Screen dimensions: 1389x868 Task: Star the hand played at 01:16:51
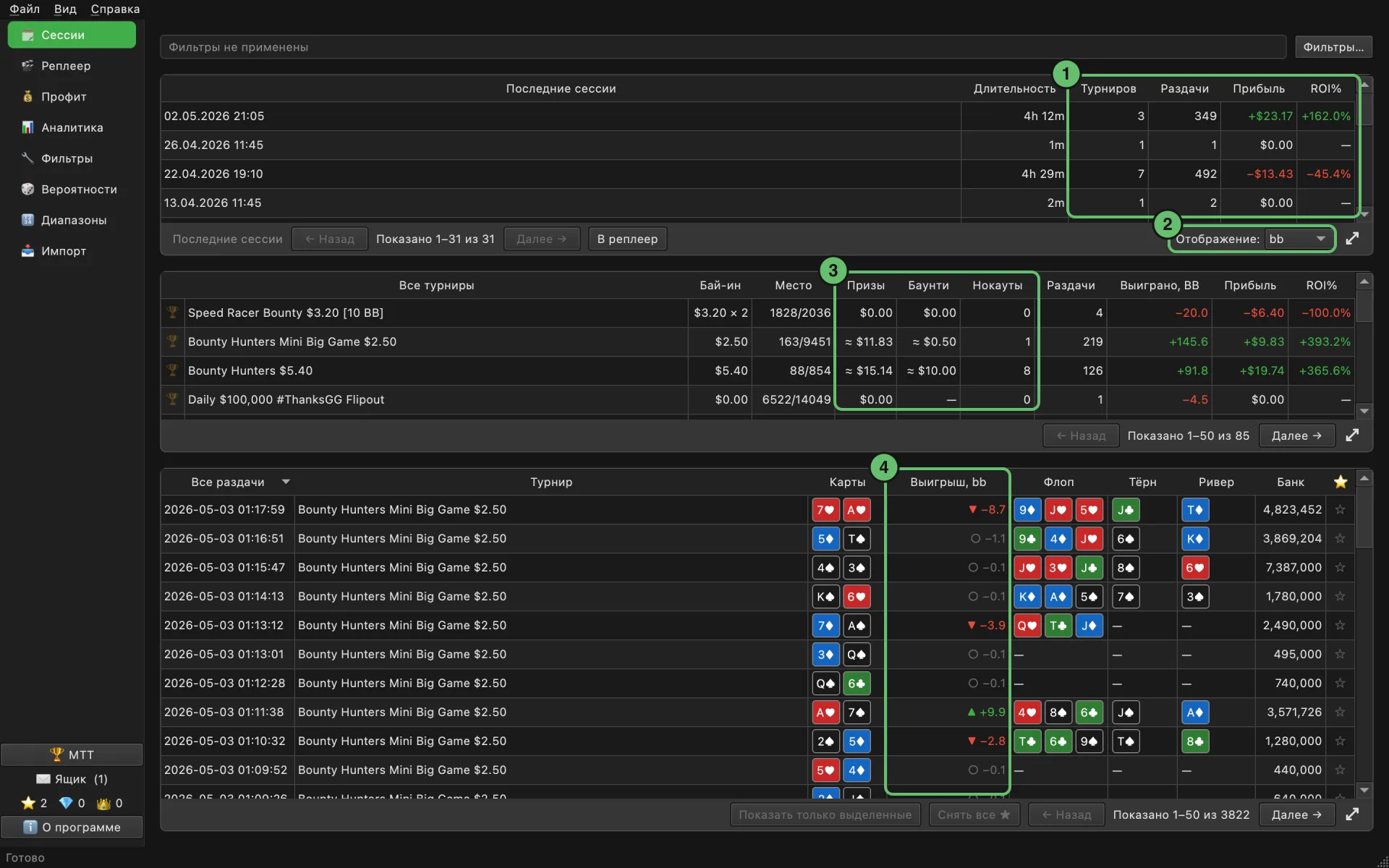[1340, 539]
